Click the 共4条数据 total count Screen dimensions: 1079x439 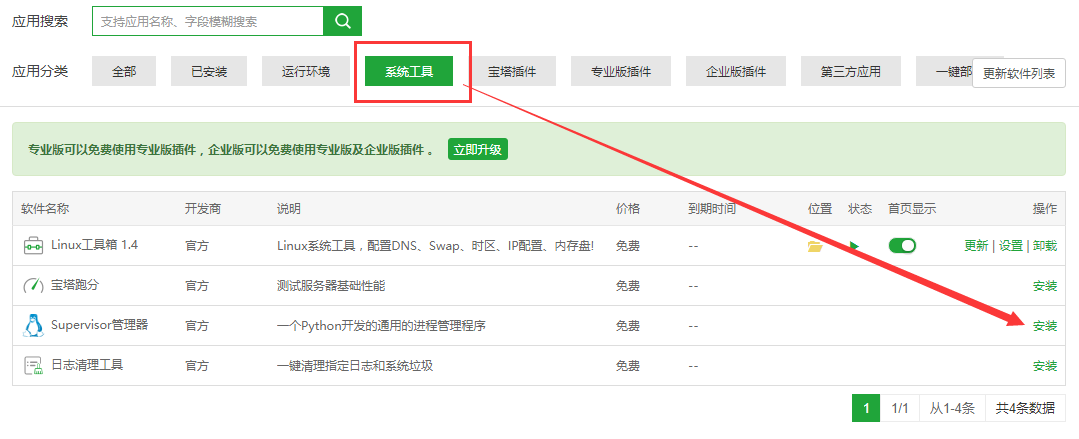tap(1025, 408)
